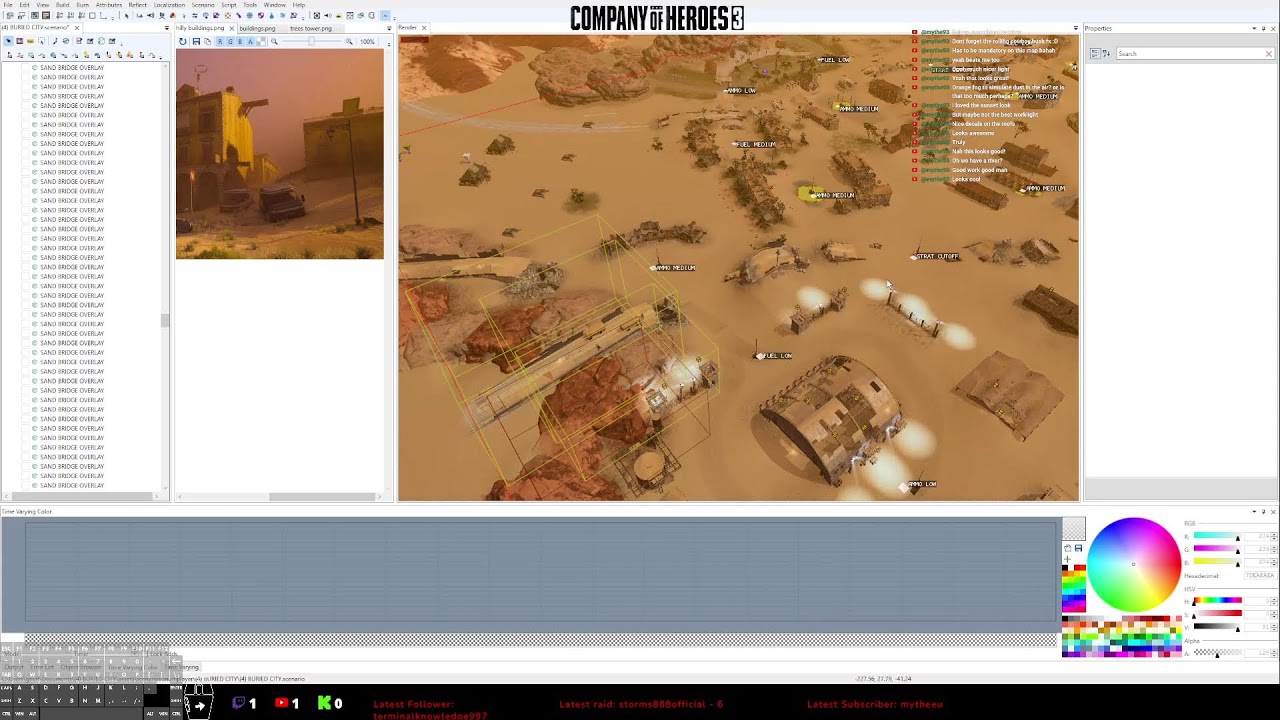The height and width of the screenshot is (720, 1280).
Task: Open the File menu
Action: tap(8, 5)
